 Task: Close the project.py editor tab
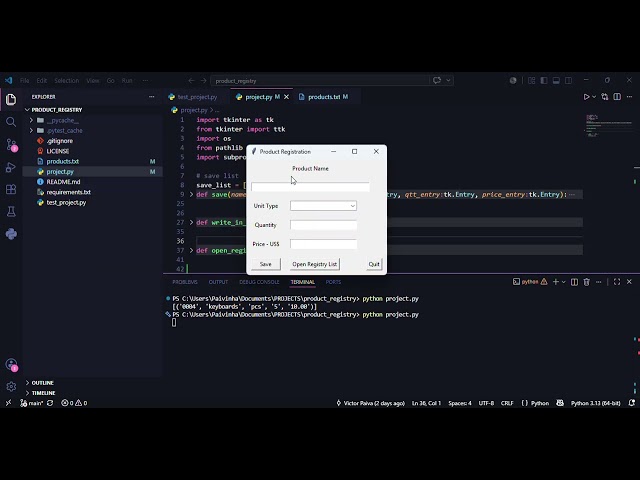(x=287, y=97)
